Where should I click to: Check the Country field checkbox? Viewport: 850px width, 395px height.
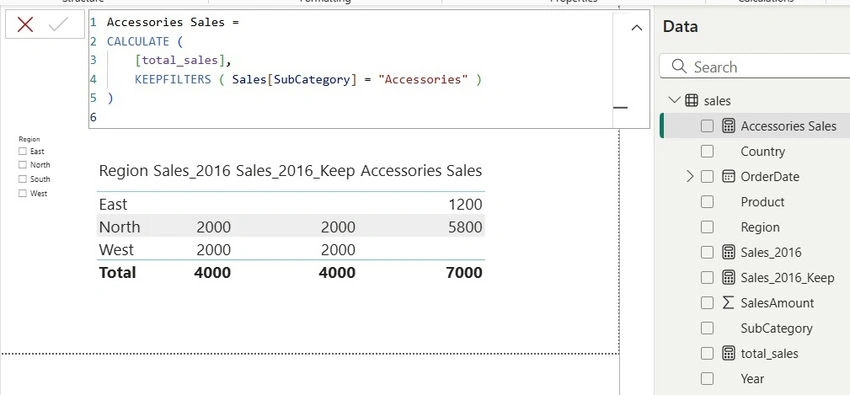[707, 152]
